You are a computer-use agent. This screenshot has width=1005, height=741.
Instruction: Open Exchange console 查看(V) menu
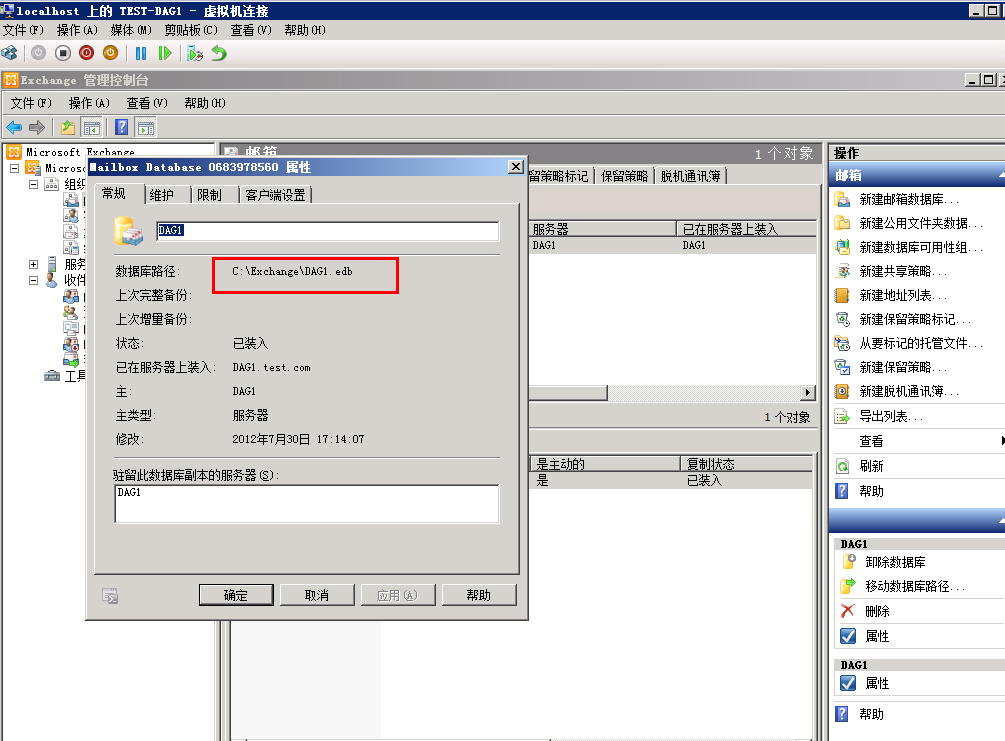[147, 103]
